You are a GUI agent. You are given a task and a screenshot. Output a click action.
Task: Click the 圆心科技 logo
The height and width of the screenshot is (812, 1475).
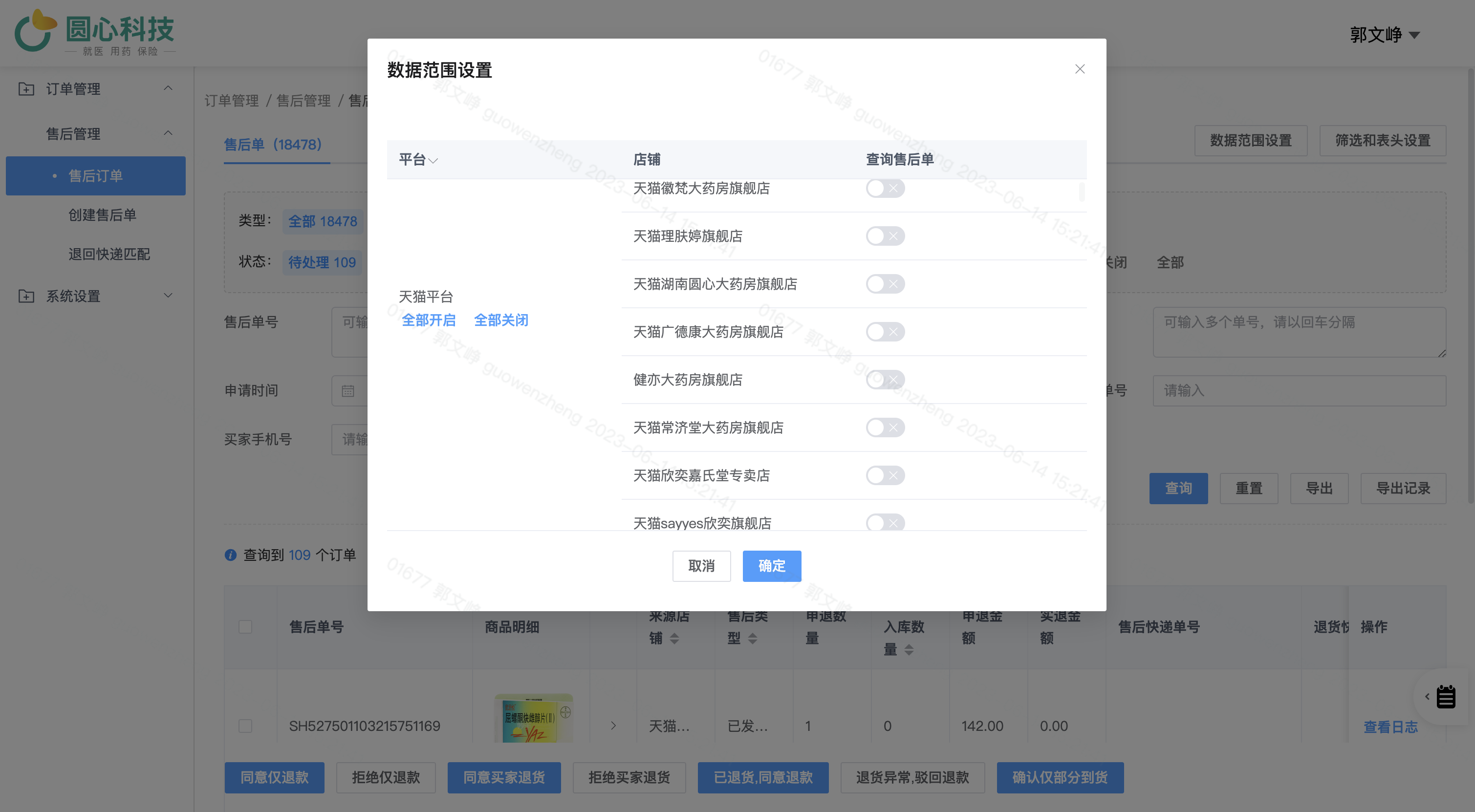[94, 32]
